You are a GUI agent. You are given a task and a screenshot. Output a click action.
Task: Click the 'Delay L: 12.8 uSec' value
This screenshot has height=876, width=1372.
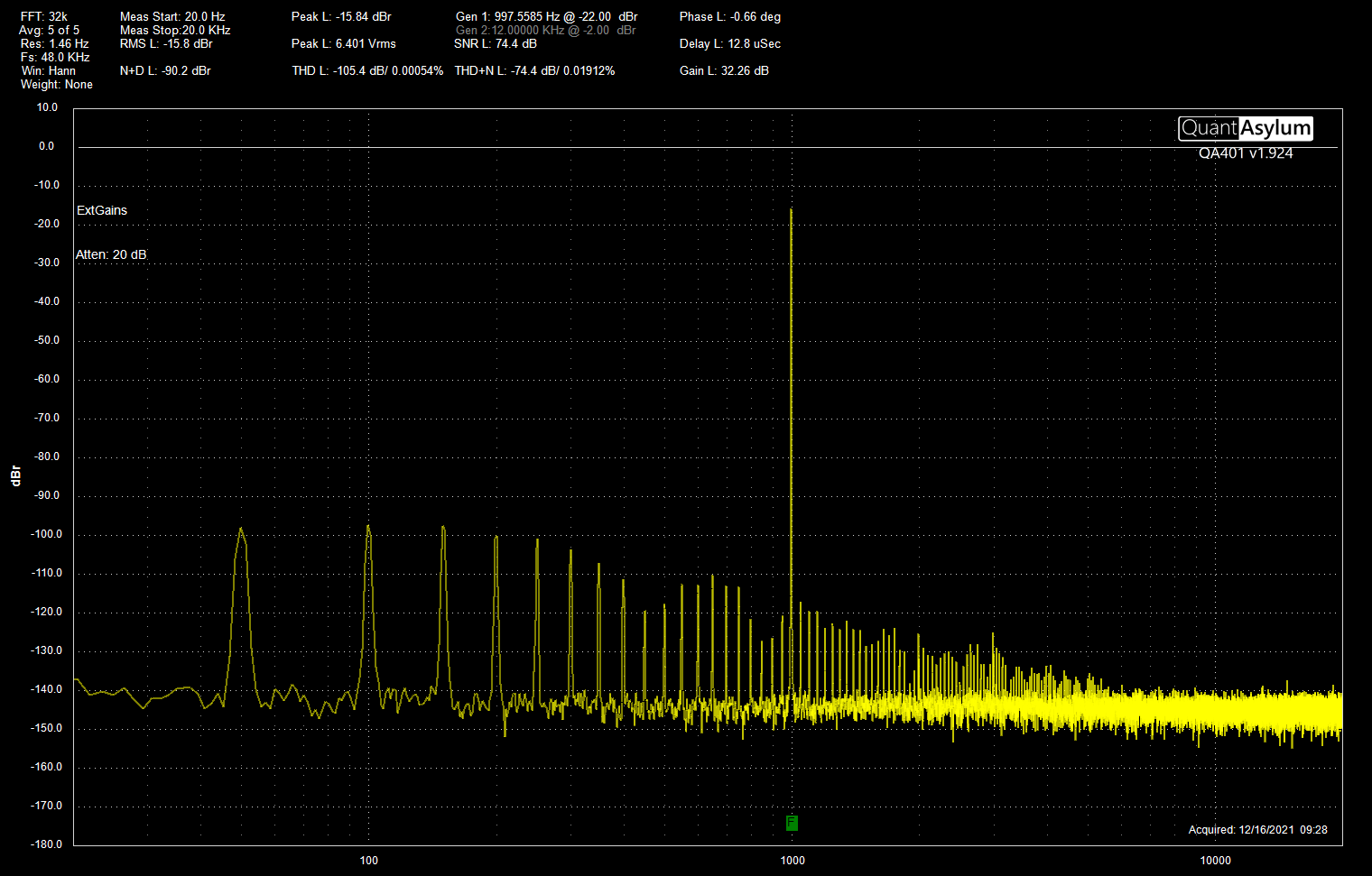coord(730,43)
